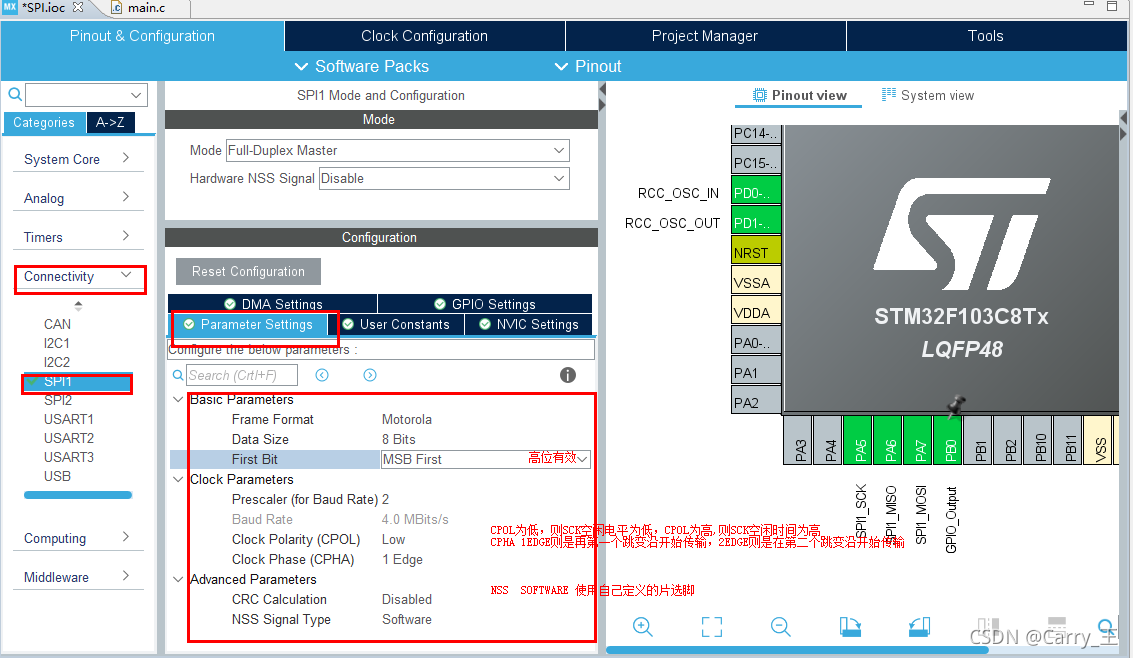The width and height of the screenshot is (1133, 658).
Task: Expand the Analog category
Action: click(x=78, y=198)
